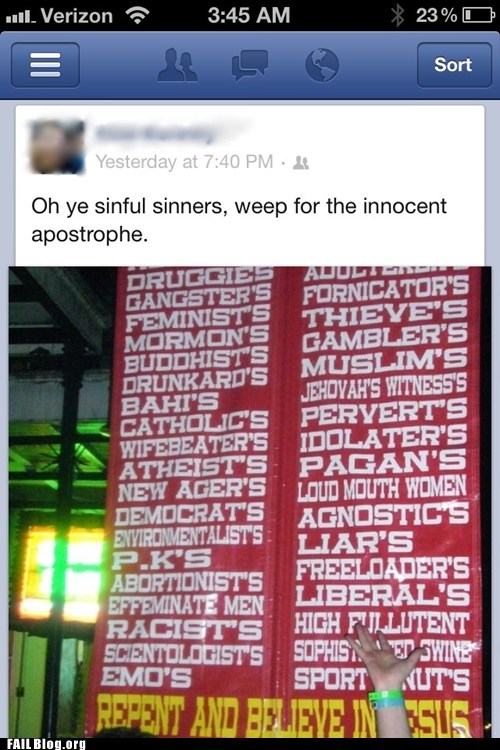
Task: Tap the battery icon in status bar
Action: pos(478,15)
